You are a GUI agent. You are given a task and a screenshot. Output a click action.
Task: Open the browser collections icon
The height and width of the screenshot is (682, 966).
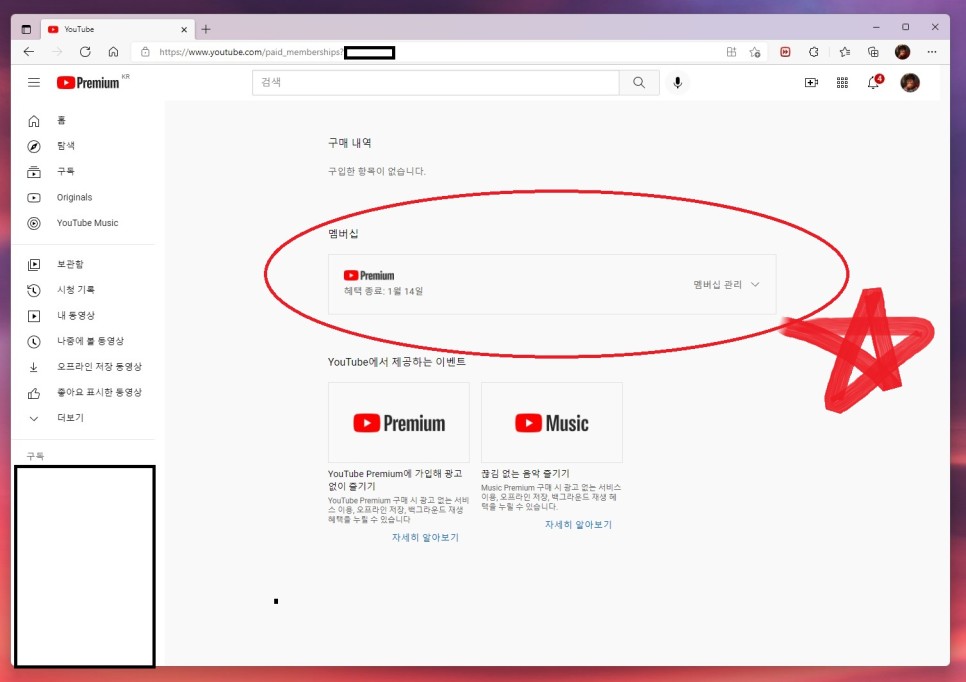pos(873,52)
